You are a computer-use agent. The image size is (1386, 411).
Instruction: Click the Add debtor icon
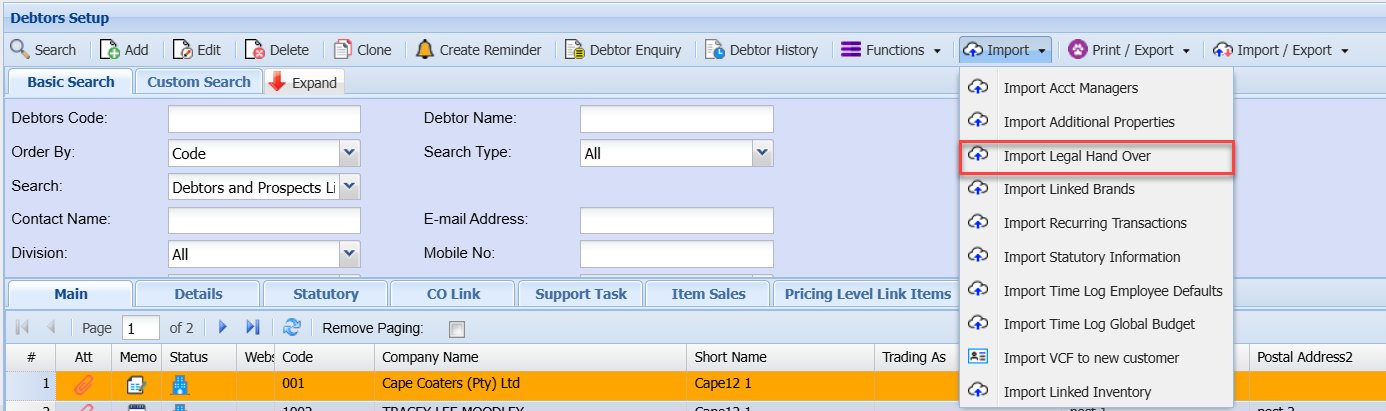click(110, 49)
